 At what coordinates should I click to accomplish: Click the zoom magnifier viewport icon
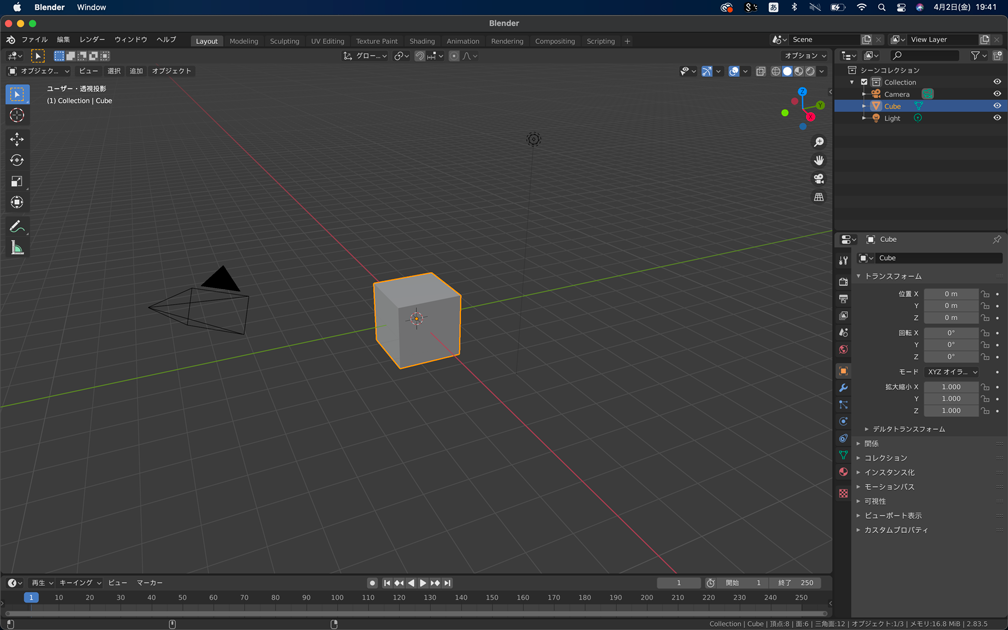[818, 142]
